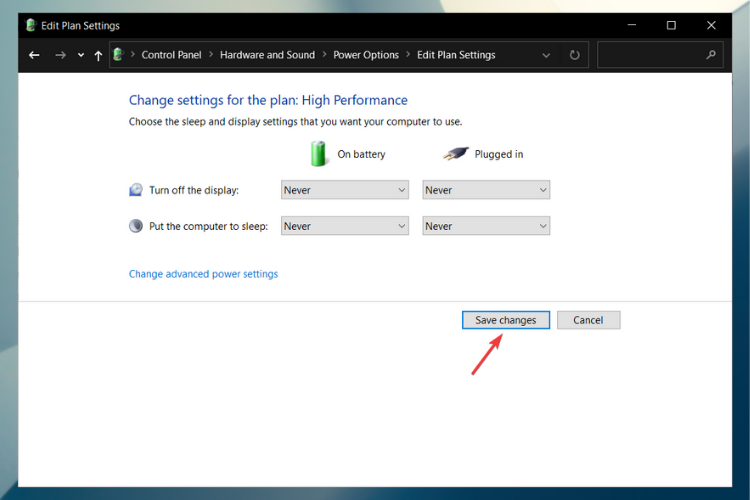Navigate to Power Options breadcrumb
Screen dimensions: 750x500
pyautogui.click(x=366, y=55)
